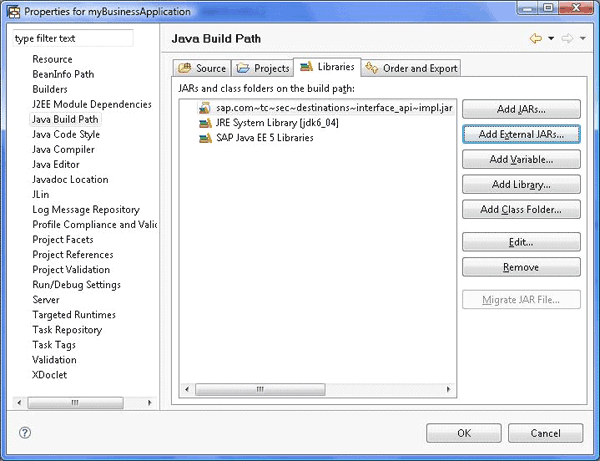Viewport: 600px width, 461px height.
Task: Click the Order and Export tab icon
Action: pyautogui.click(x=371, y=68)
